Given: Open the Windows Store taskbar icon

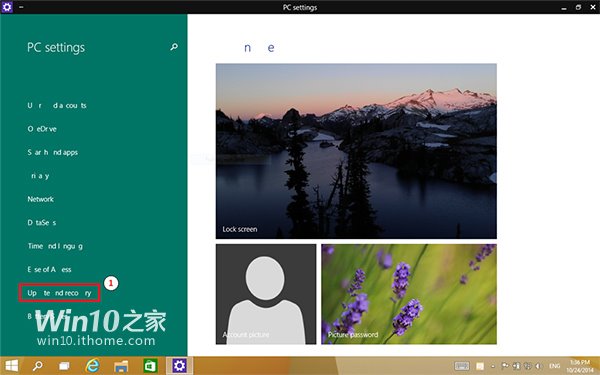Looking at the screenshot, I should (x=150, y=366).
